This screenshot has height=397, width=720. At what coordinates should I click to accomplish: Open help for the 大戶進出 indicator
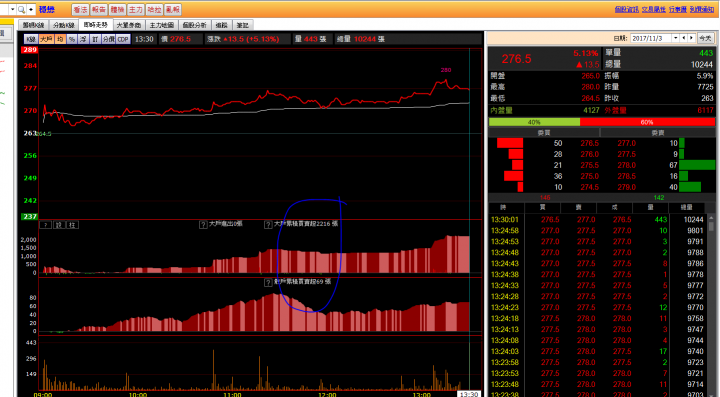(203, 224)
